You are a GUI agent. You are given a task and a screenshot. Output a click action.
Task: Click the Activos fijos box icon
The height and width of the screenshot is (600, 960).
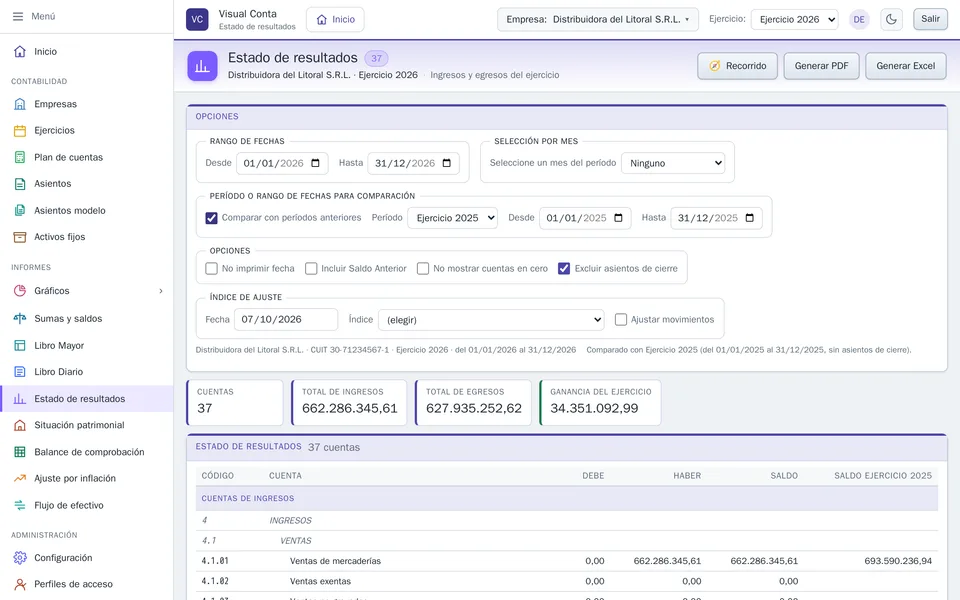pyautogui.click(x=20, y=237)
